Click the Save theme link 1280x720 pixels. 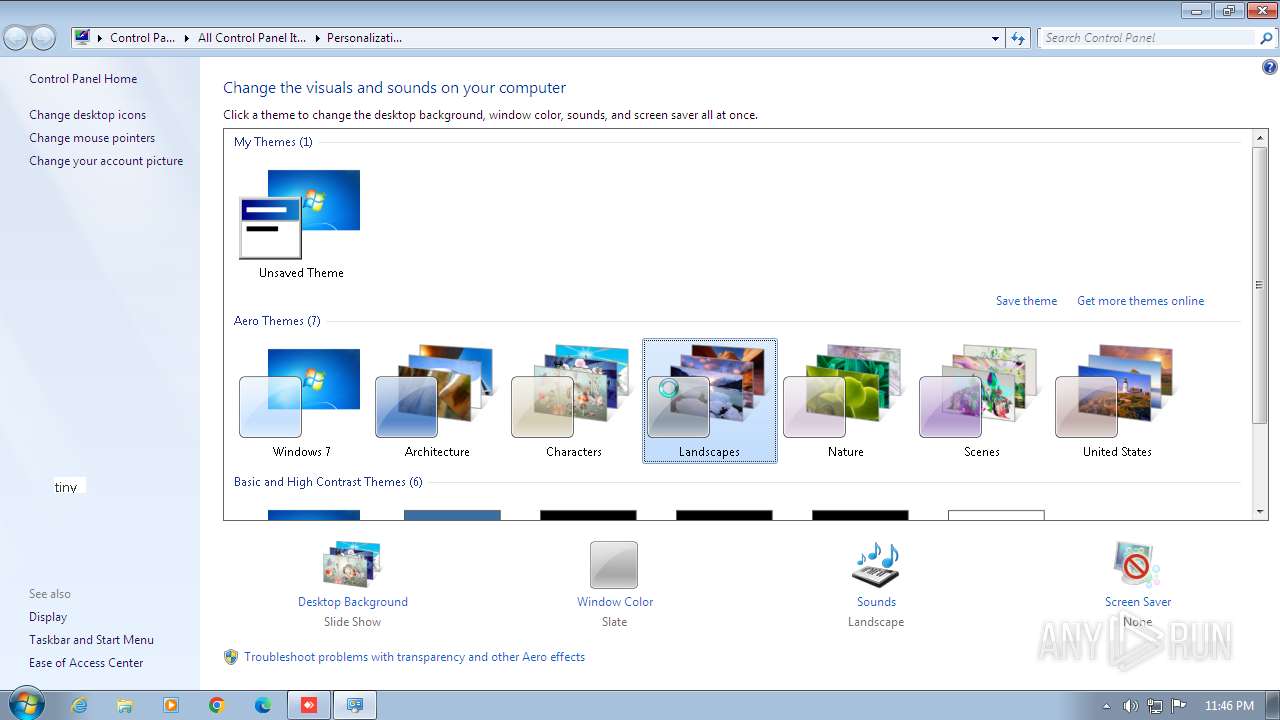(x=1026, y=301)
